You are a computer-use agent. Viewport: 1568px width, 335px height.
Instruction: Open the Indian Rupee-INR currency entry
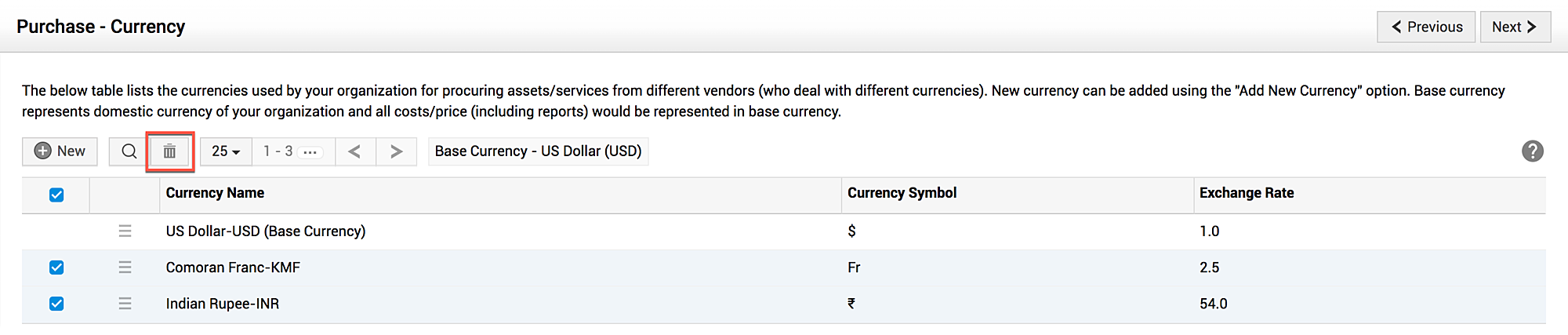pos(222,304)
